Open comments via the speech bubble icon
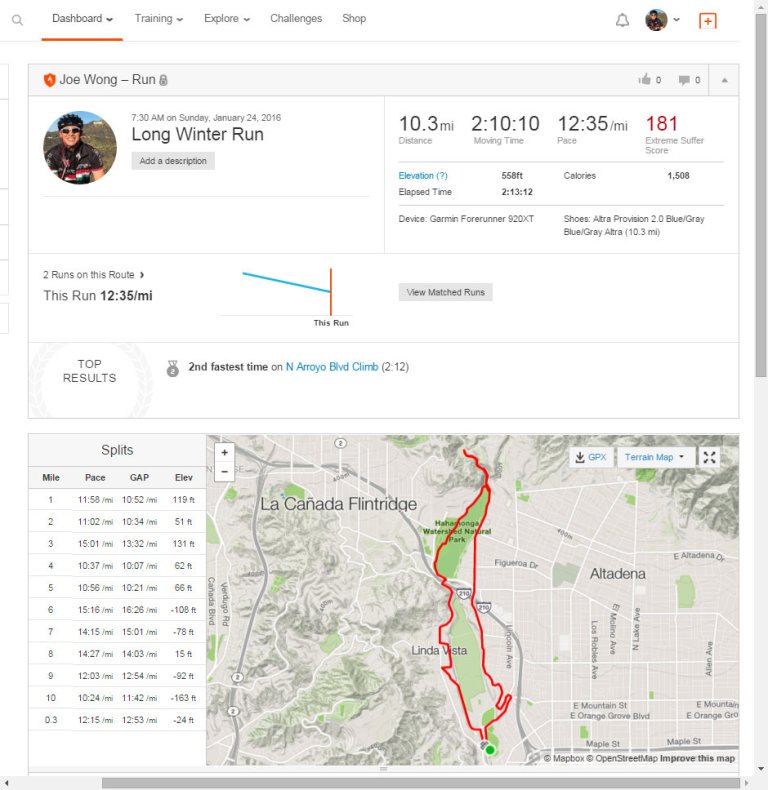 coord(684,80)
